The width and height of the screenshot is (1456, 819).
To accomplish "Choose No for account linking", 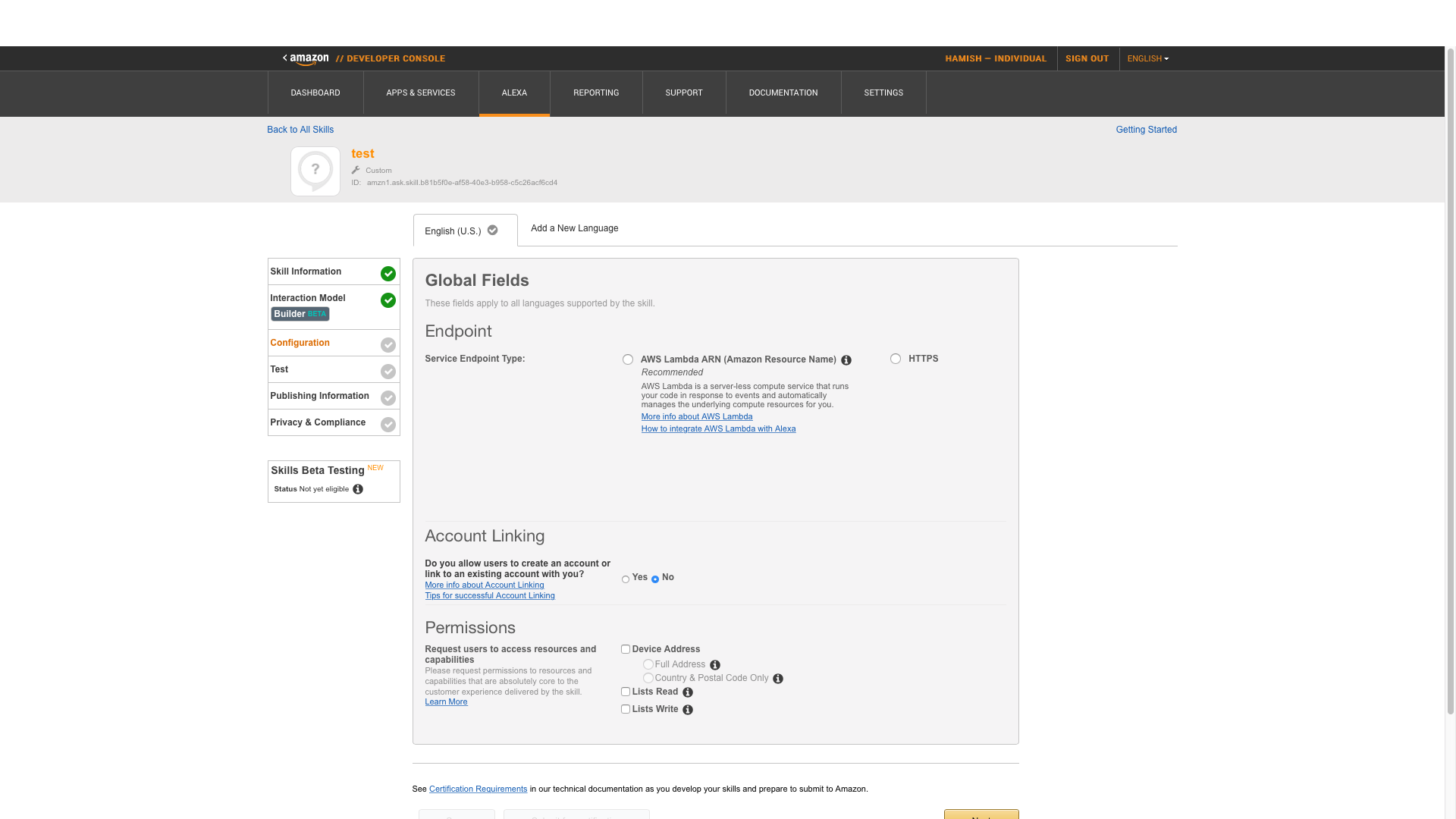I will pos(655,579).
